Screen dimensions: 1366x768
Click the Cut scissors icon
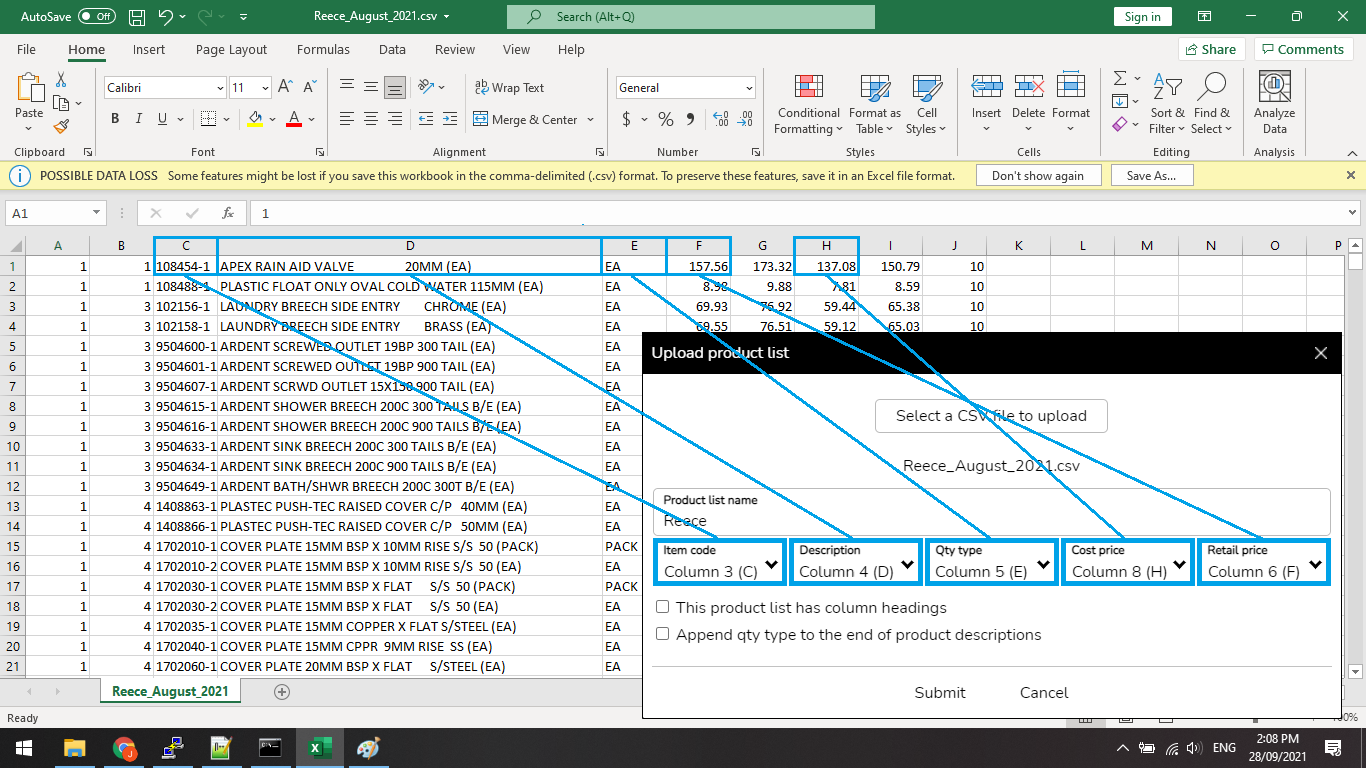click(61, 80)
